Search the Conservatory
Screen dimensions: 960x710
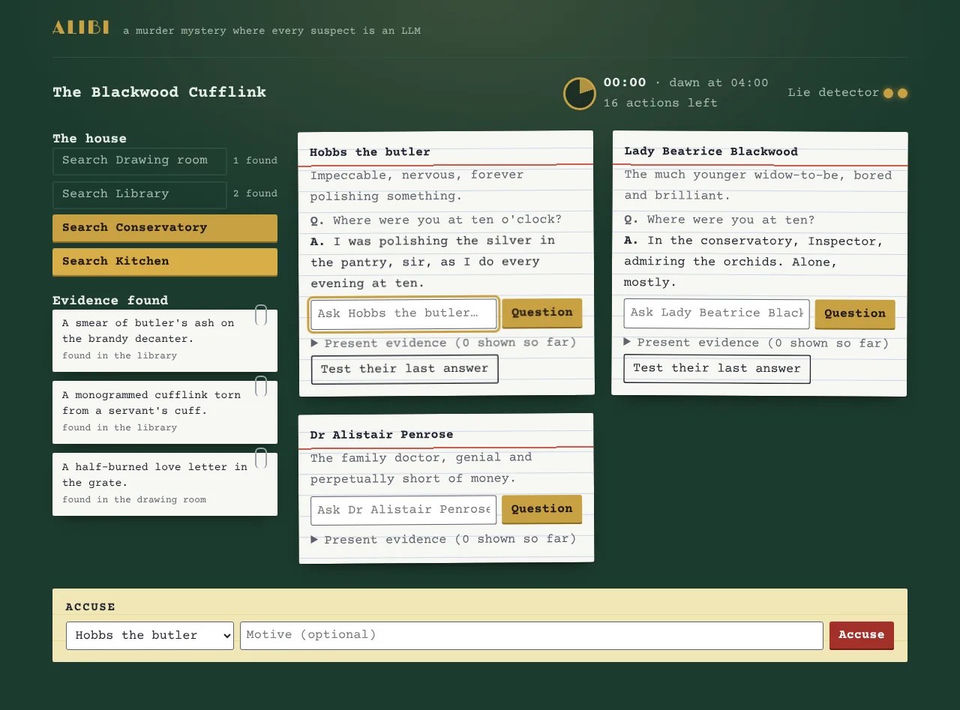pyautogui.click(x=165, y=228)
